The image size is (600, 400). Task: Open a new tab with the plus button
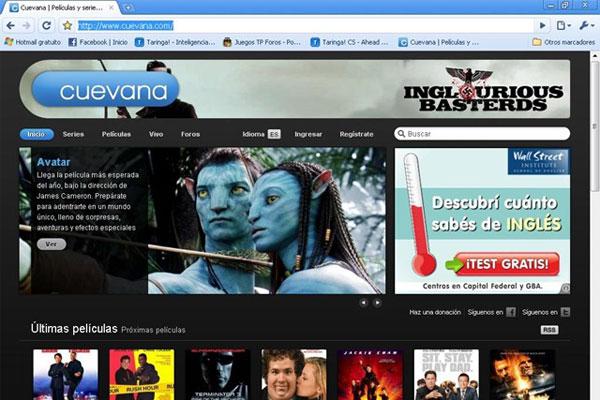point(128,7)
